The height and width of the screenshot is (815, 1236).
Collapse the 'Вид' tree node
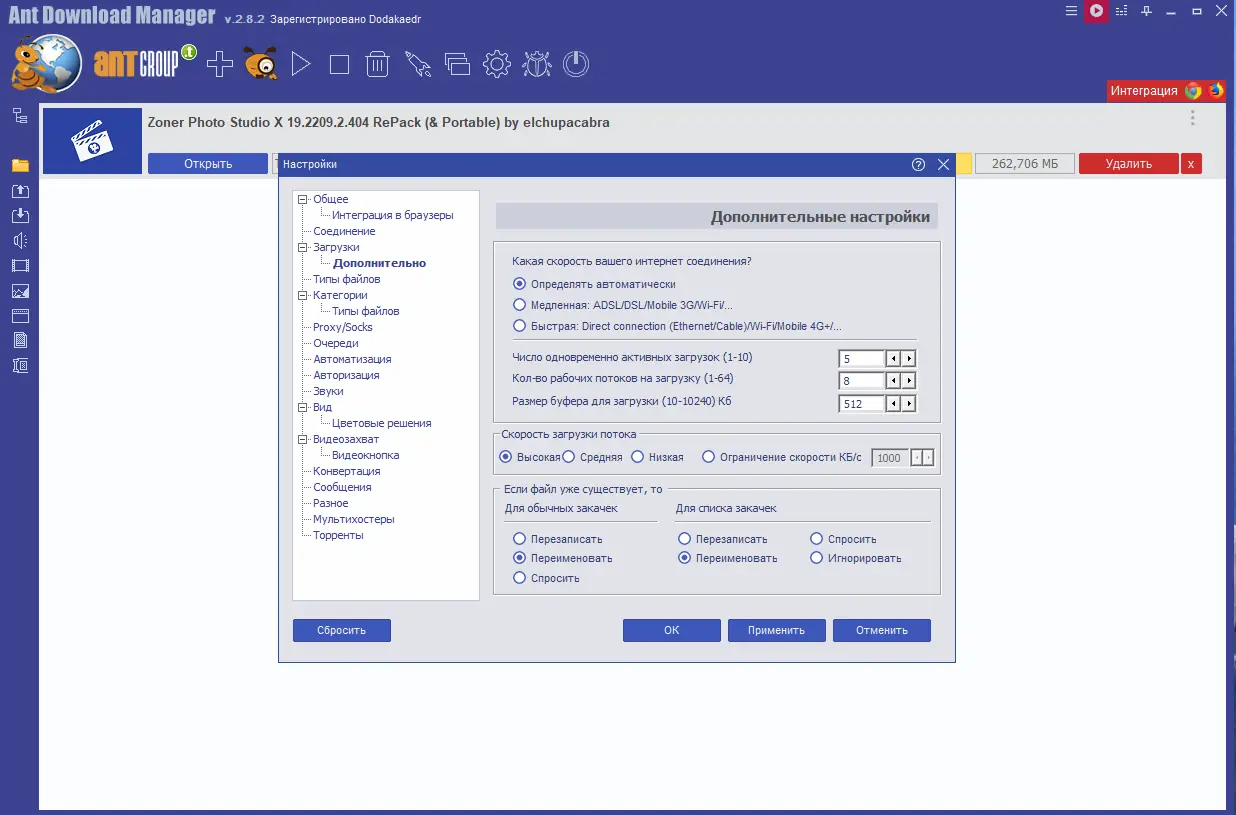pyautogui.click(x=303, y=407)
